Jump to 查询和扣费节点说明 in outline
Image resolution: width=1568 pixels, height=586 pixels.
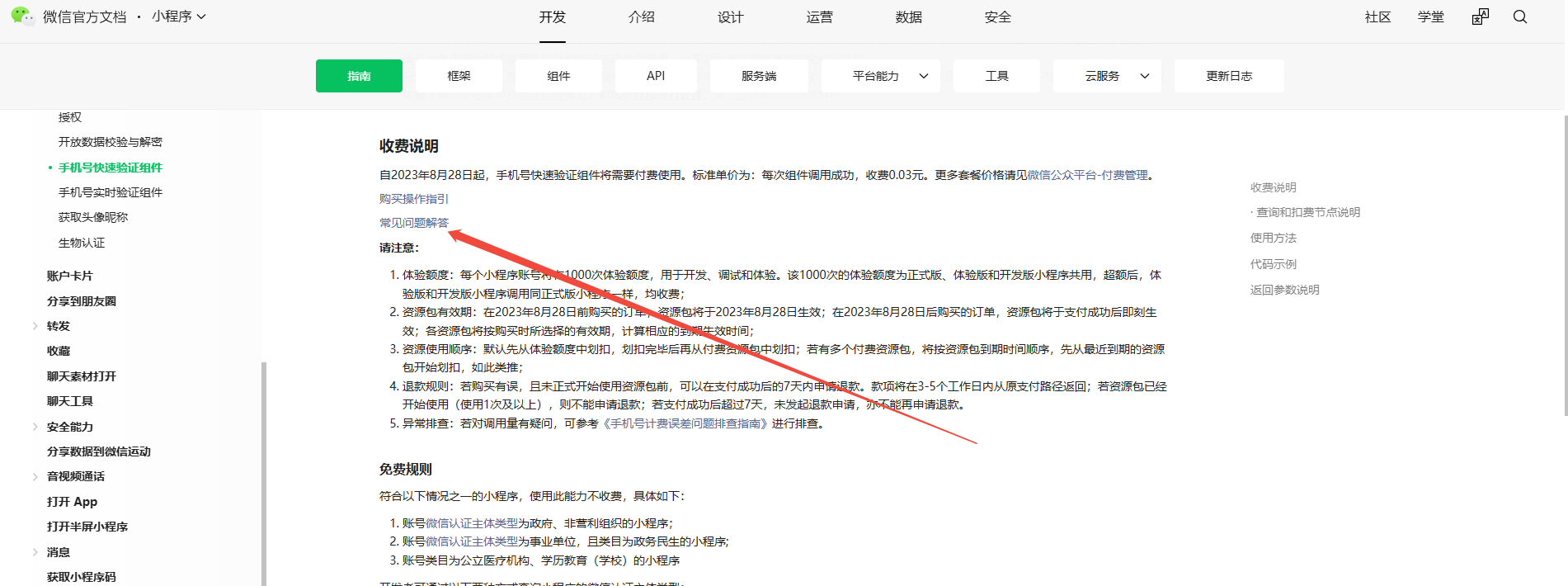point(1308,212)
